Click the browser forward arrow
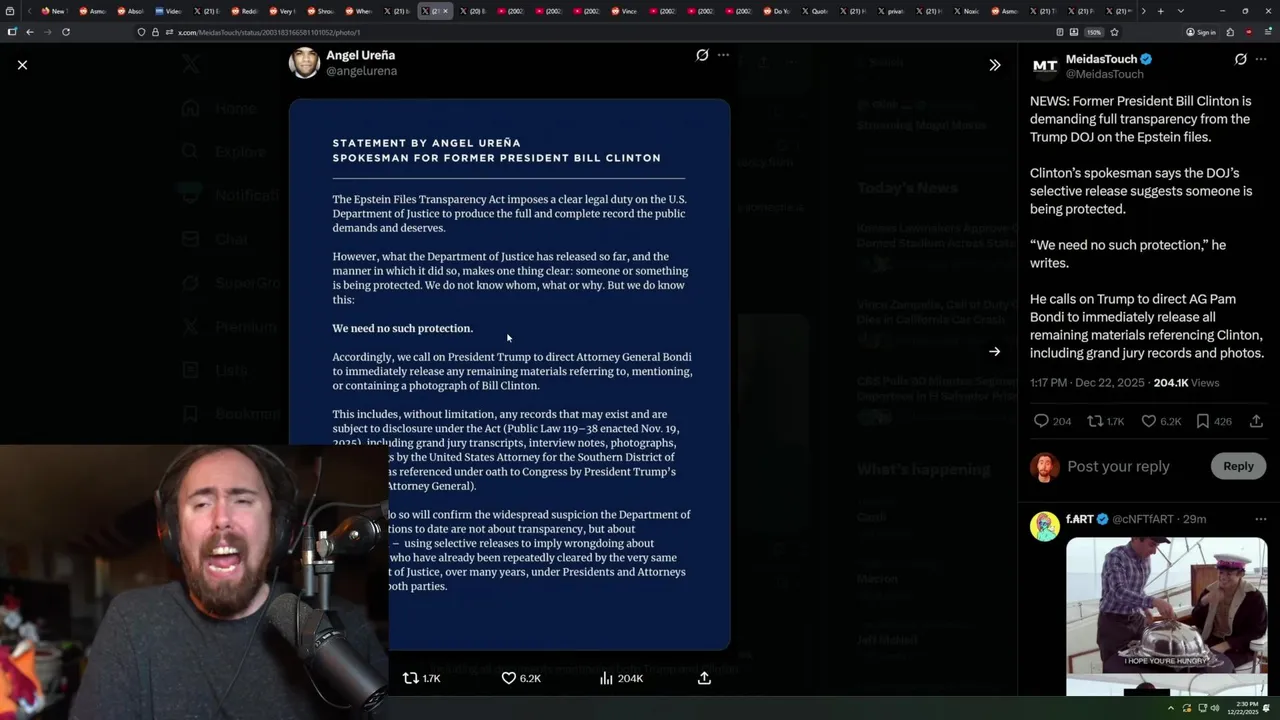1280x720 pixels. point(47,32)
